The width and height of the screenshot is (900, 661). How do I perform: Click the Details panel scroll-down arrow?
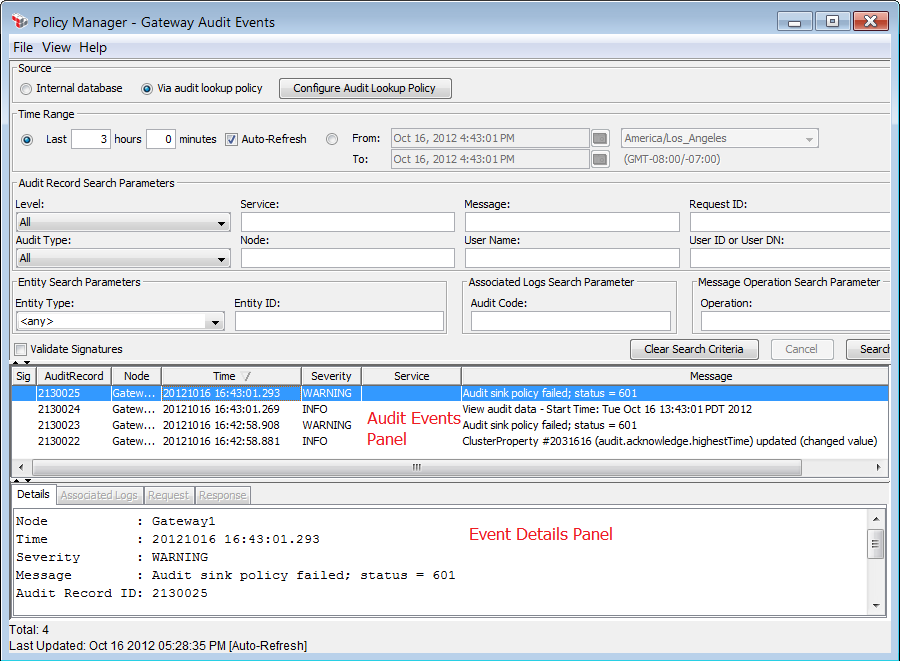(x=877, y=605)
